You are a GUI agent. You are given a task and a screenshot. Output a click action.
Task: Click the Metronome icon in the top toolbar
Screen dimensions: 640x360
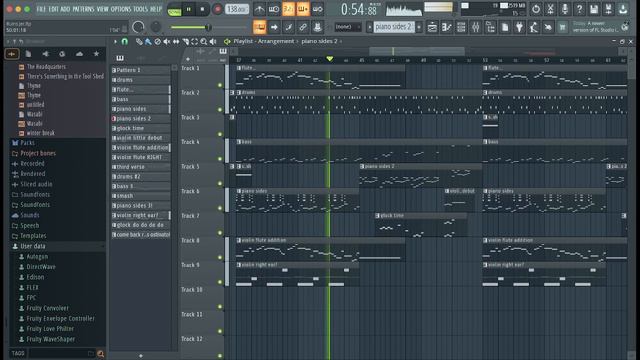[x=259, y=9]
